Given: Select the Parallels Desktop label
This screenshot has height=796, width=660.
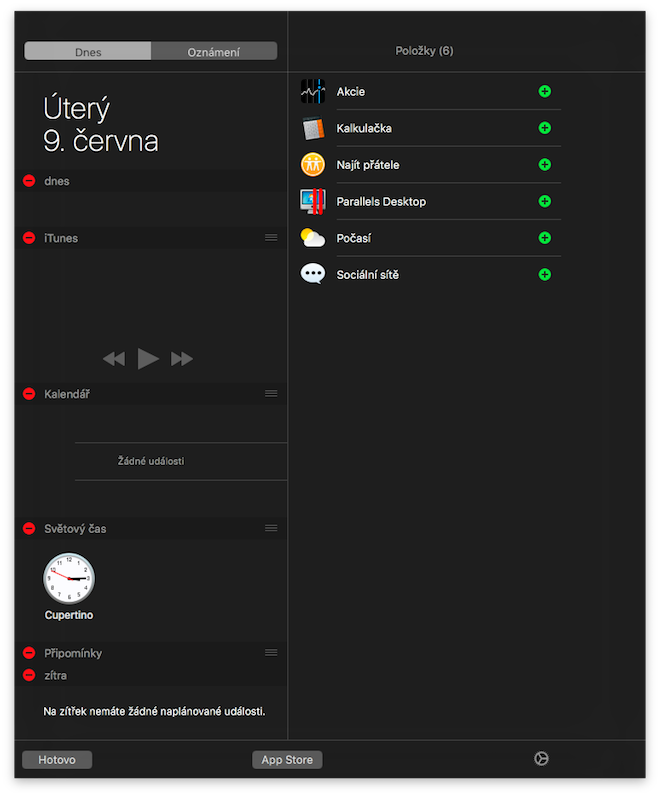Looking at the screenshot, I should coord(381,202).
